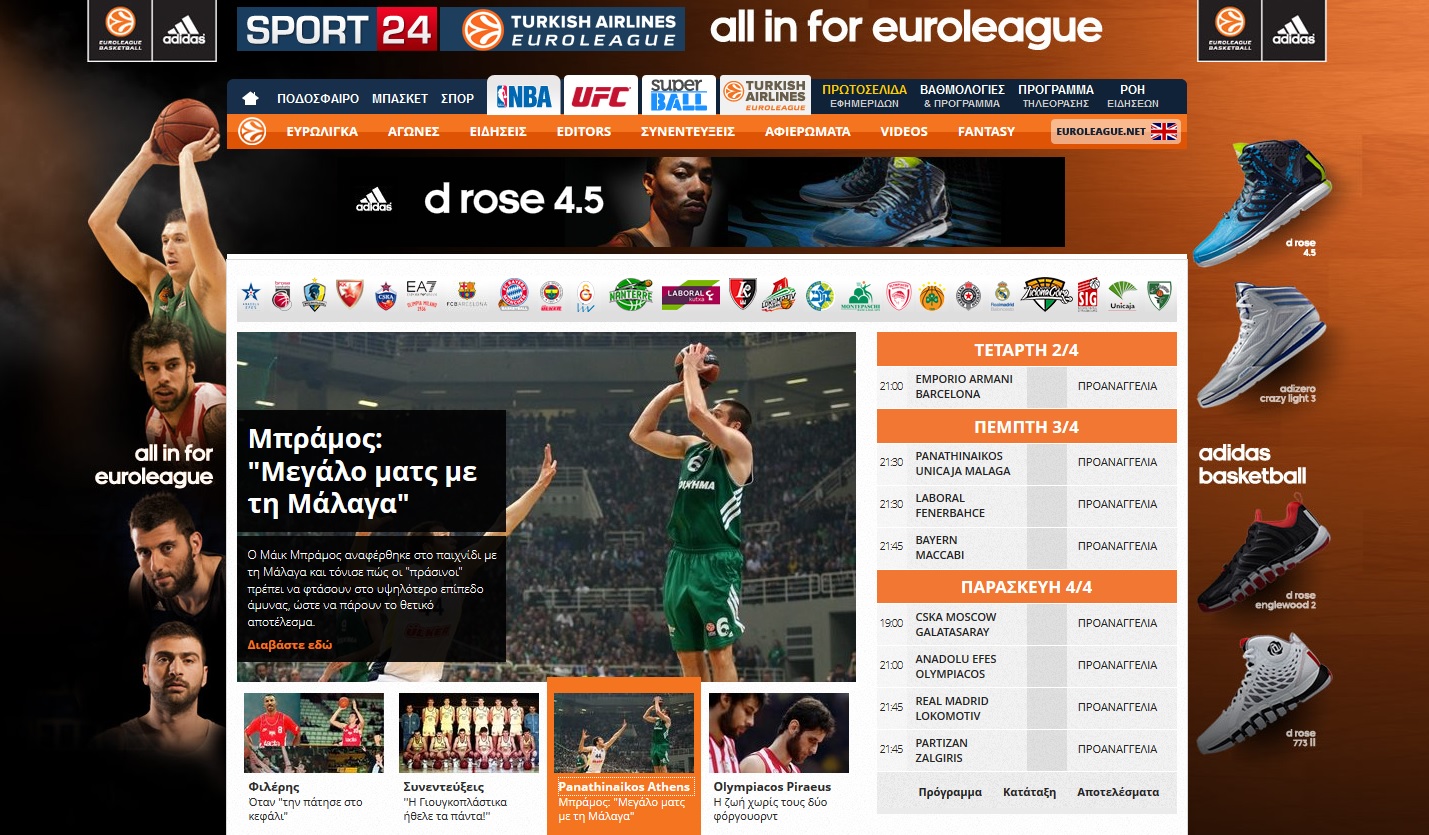Open the Partizan team logo
This screenshot has width=1429, height=835.
point(968,295)
